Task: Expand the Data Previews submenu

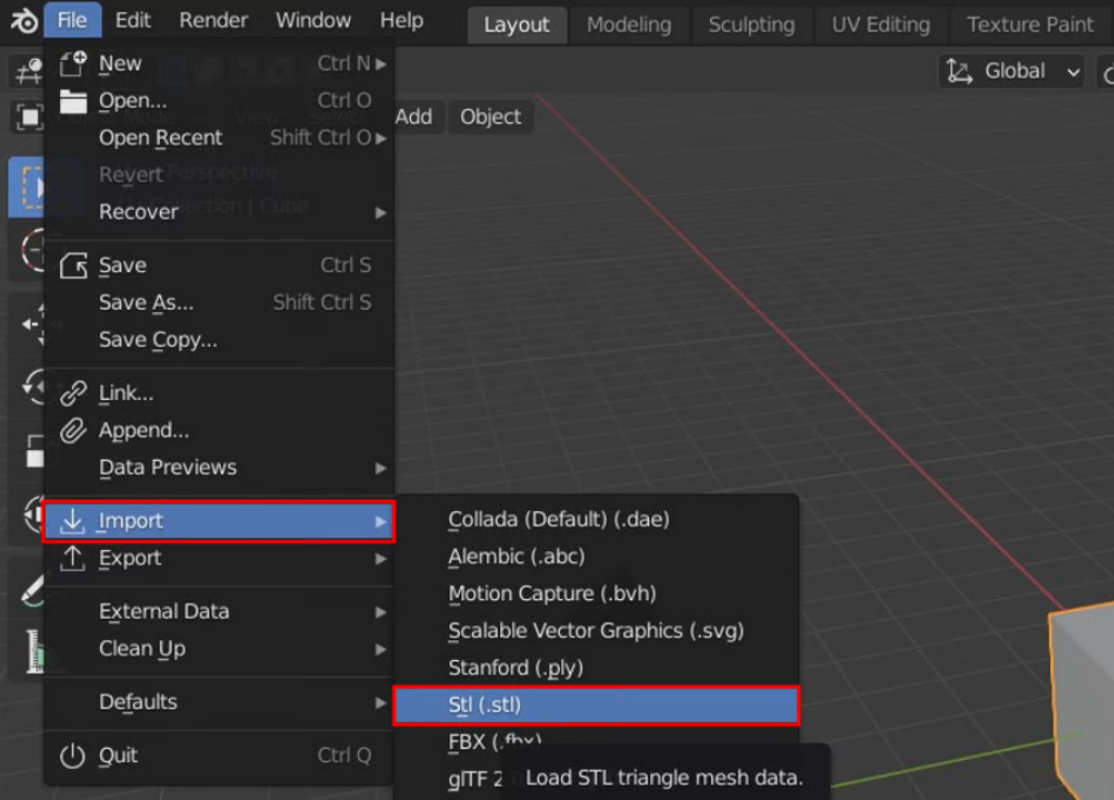Action: coord(220,467)
